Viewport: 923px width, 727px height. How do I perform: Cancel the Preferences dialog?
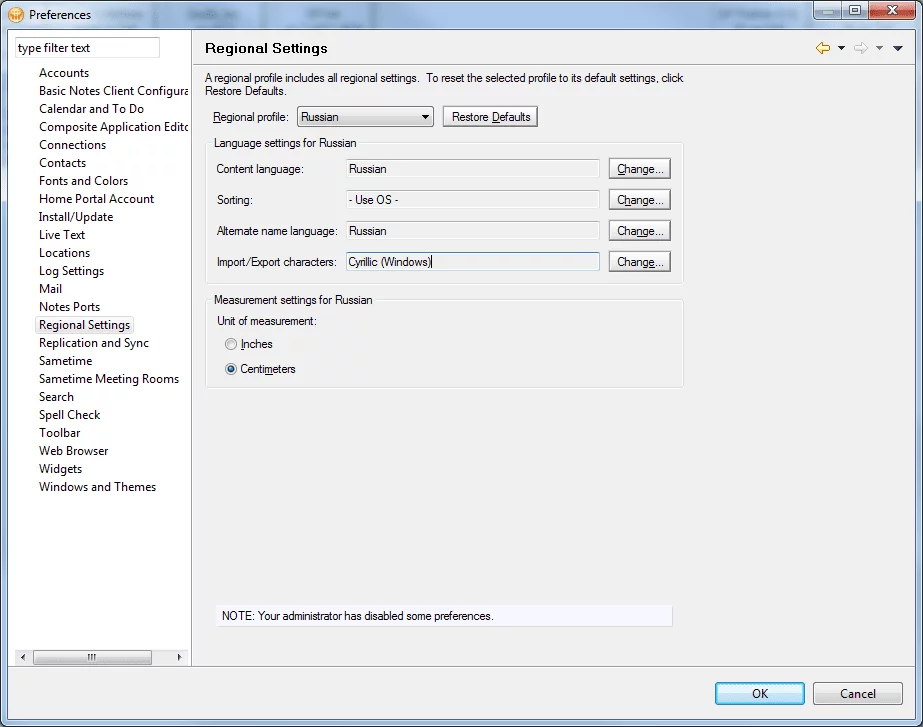(857, 693)
